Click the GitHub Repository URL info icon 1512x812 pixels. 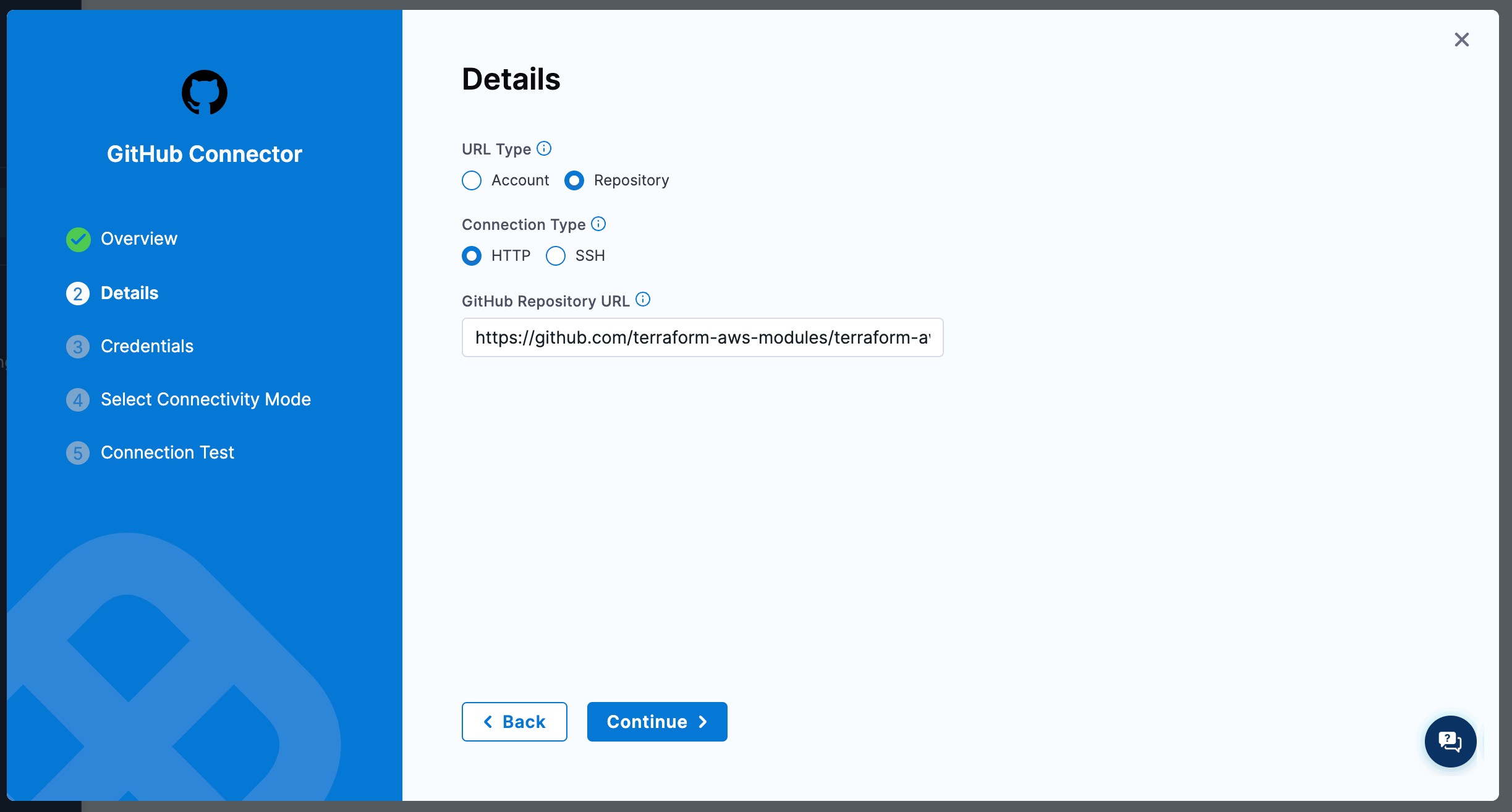point(643,300)
